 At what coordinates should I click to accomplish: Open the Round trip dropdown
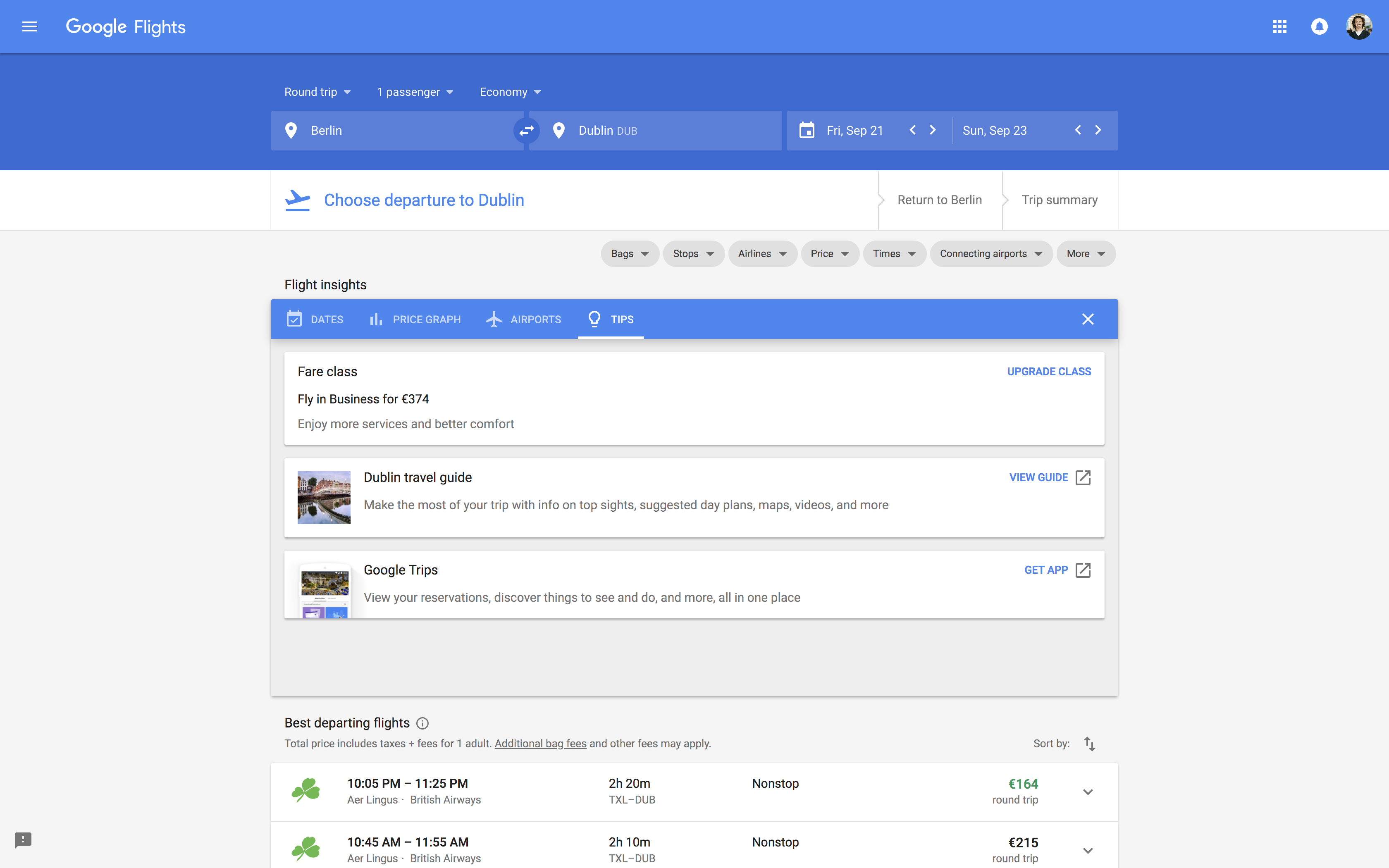point(317,92)
